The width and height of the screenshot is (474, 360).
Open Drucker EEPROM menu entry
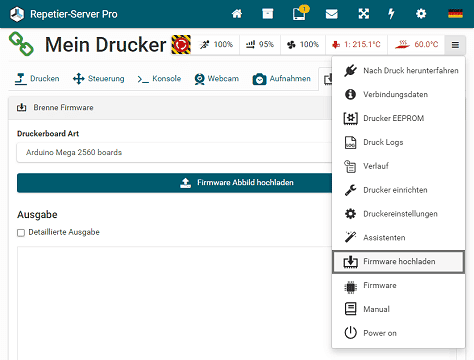[x=398, y=118]
